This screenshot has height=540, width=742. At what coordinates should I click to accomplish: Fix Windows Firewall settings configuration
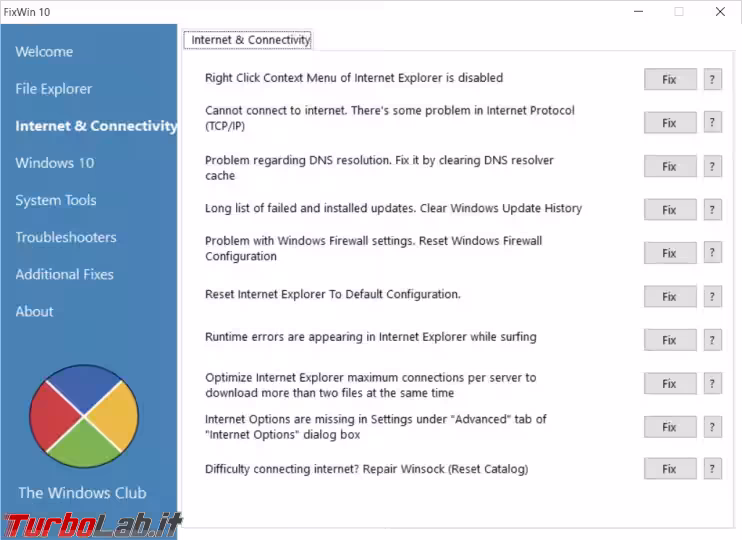tap(670, 253)
